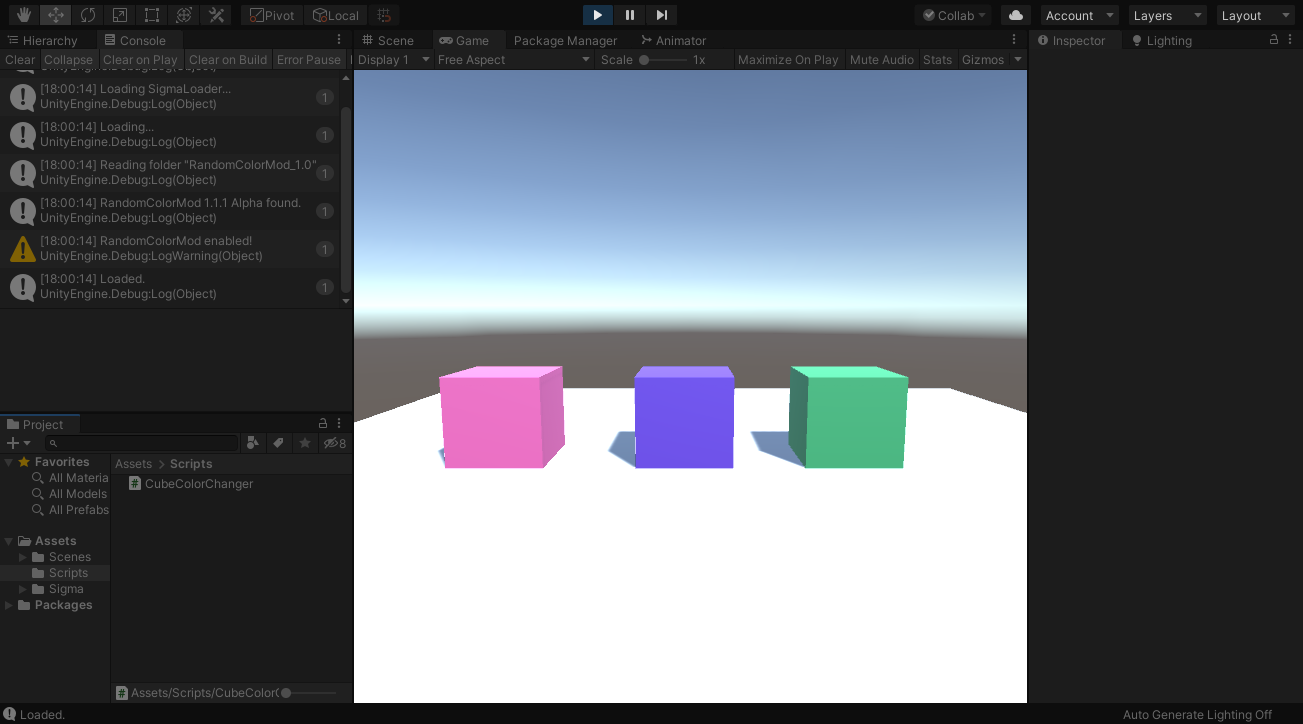The width and height of the screenshot is (1303, 724).
Task: Select the Hand tool in the toolbar
Action: pos(22,15)
